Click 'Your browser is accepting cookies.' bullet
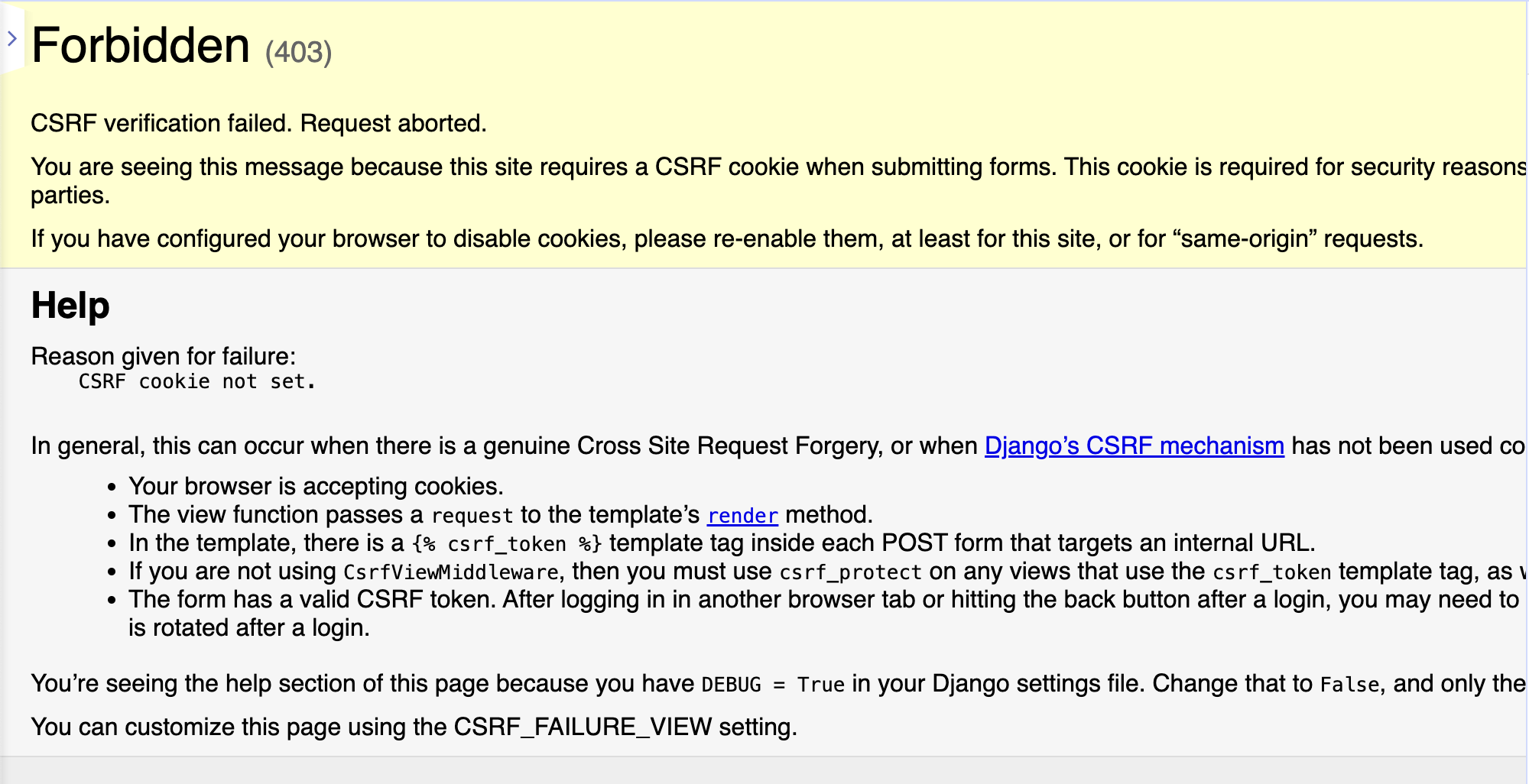The width and height of the screenshot is (1529, 784). point(316,486)
